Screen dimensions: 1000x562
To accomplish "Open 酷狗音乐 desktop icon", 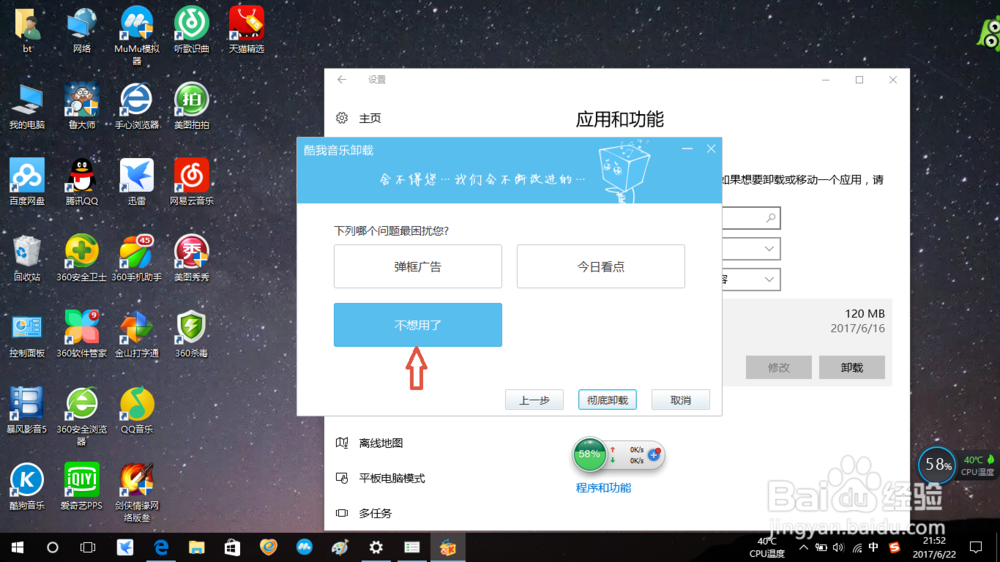I will (x=27, y=486).
